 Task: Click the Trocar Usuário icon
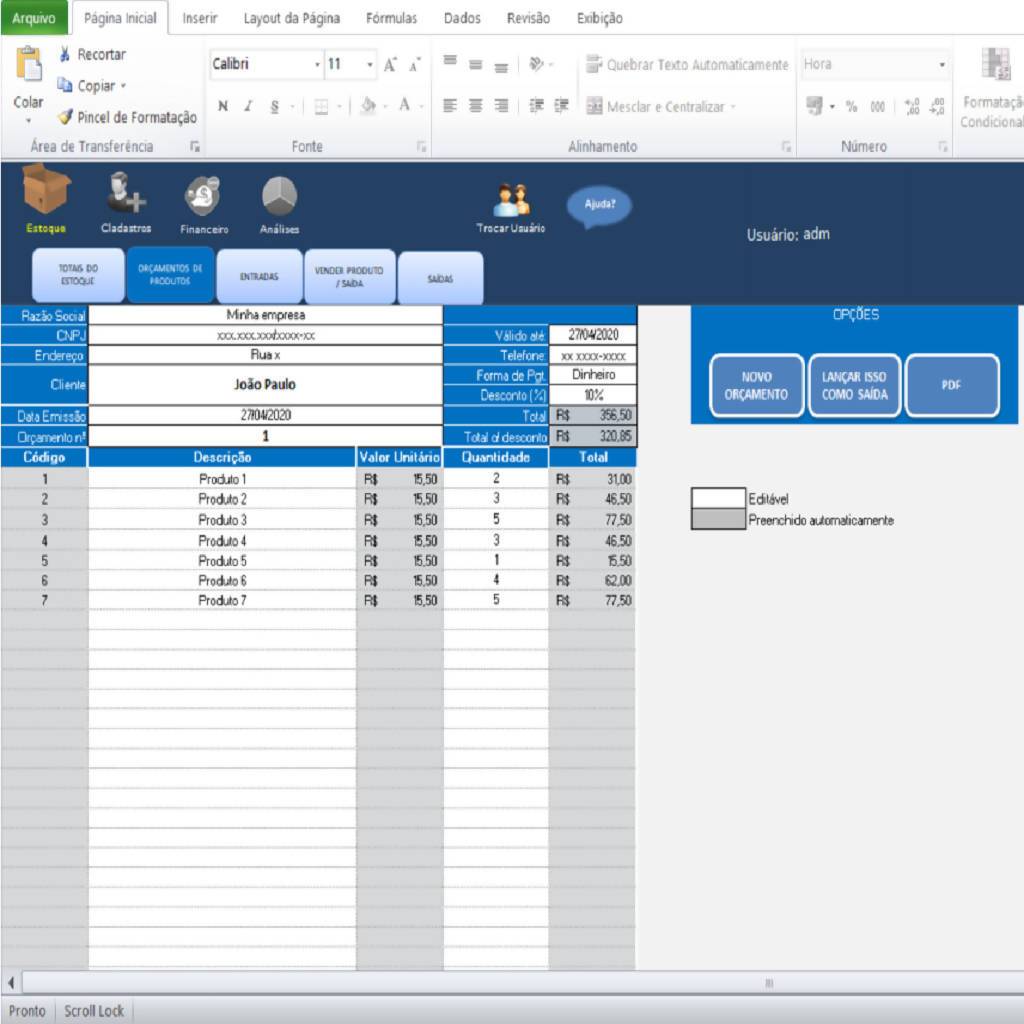point(511,201)
